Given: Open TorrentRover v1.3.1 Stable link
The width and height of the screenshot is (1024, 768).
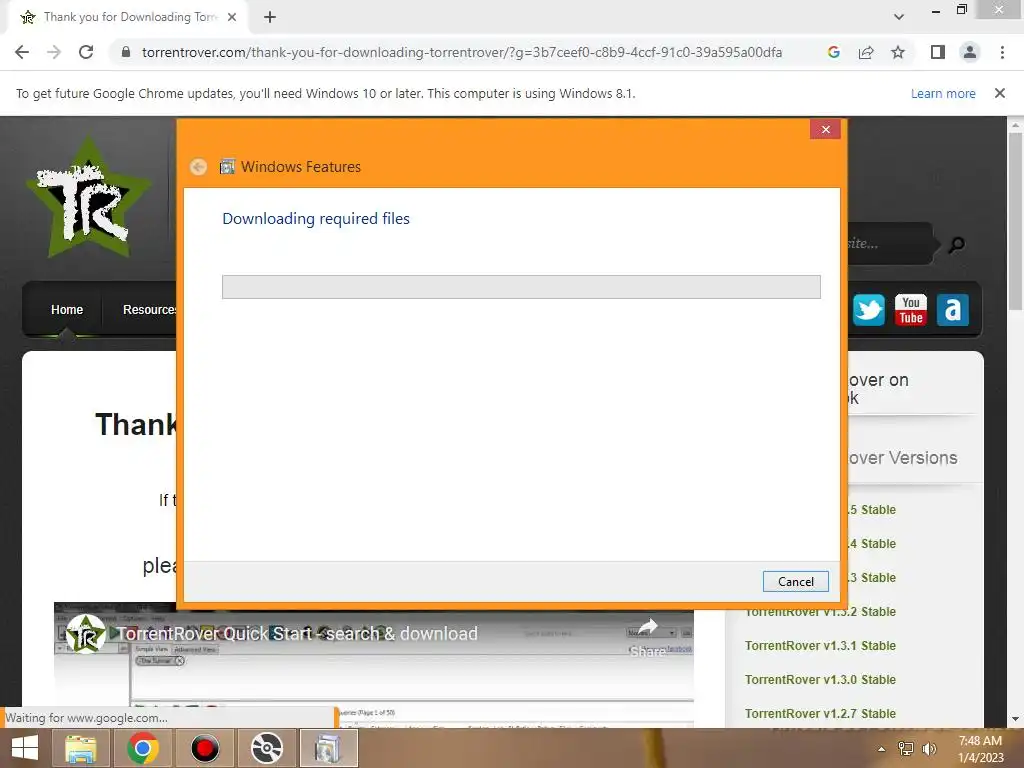Looking at the screenshot, I should (x=820, y=646).
